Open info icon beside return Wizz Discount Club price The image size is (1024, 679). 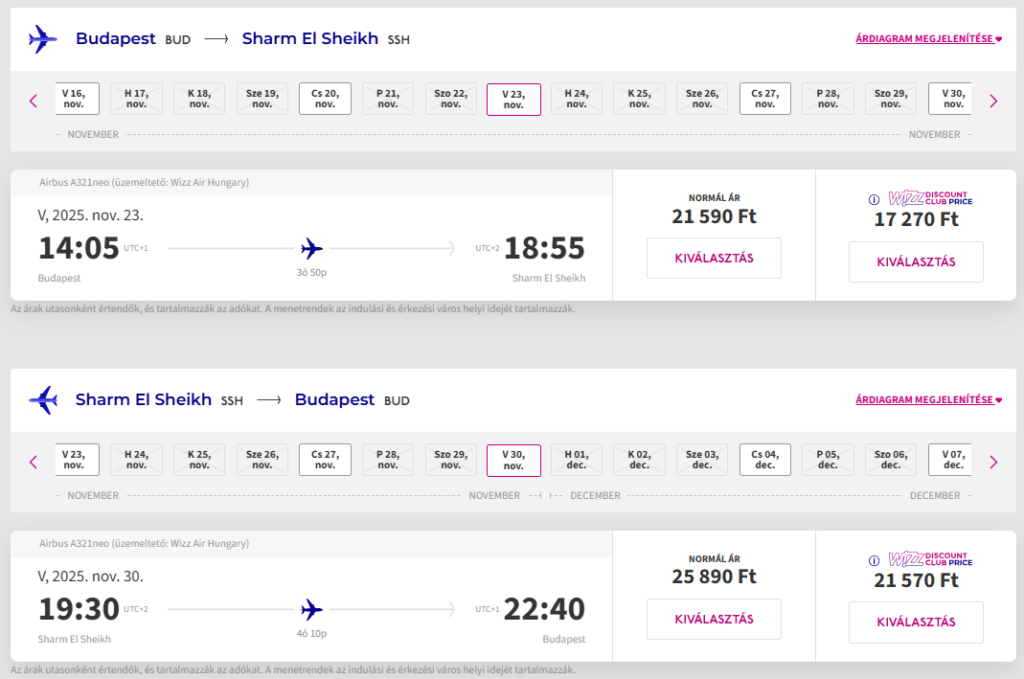pyautogui.click(x=874, y=561)
